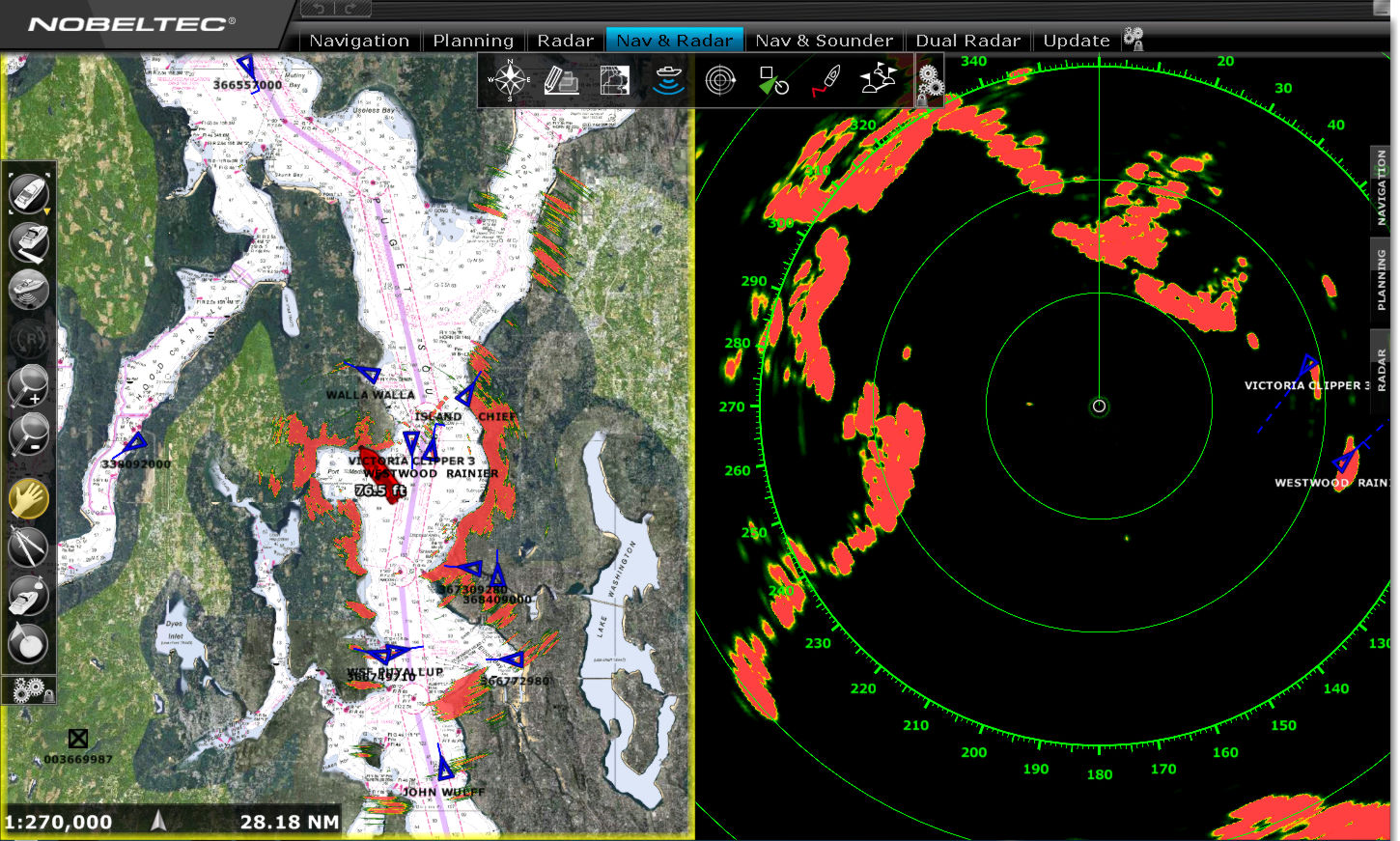Toggle the boat track trail icon
Image resolution: width=1400 pixels, height=841 pixels.
826,80
